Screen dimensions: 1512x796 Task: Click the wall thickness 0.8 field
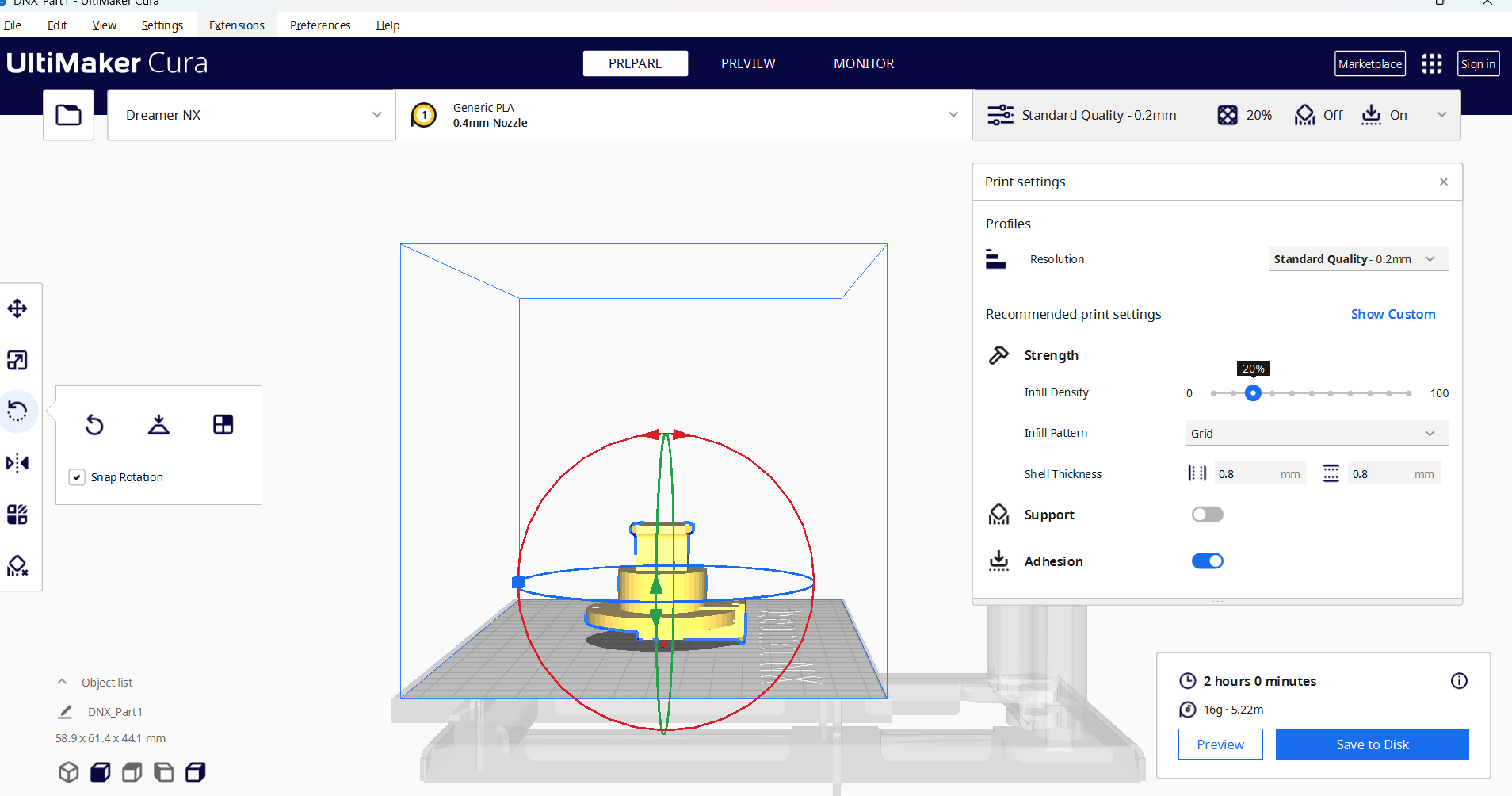tap(1261, 474)
